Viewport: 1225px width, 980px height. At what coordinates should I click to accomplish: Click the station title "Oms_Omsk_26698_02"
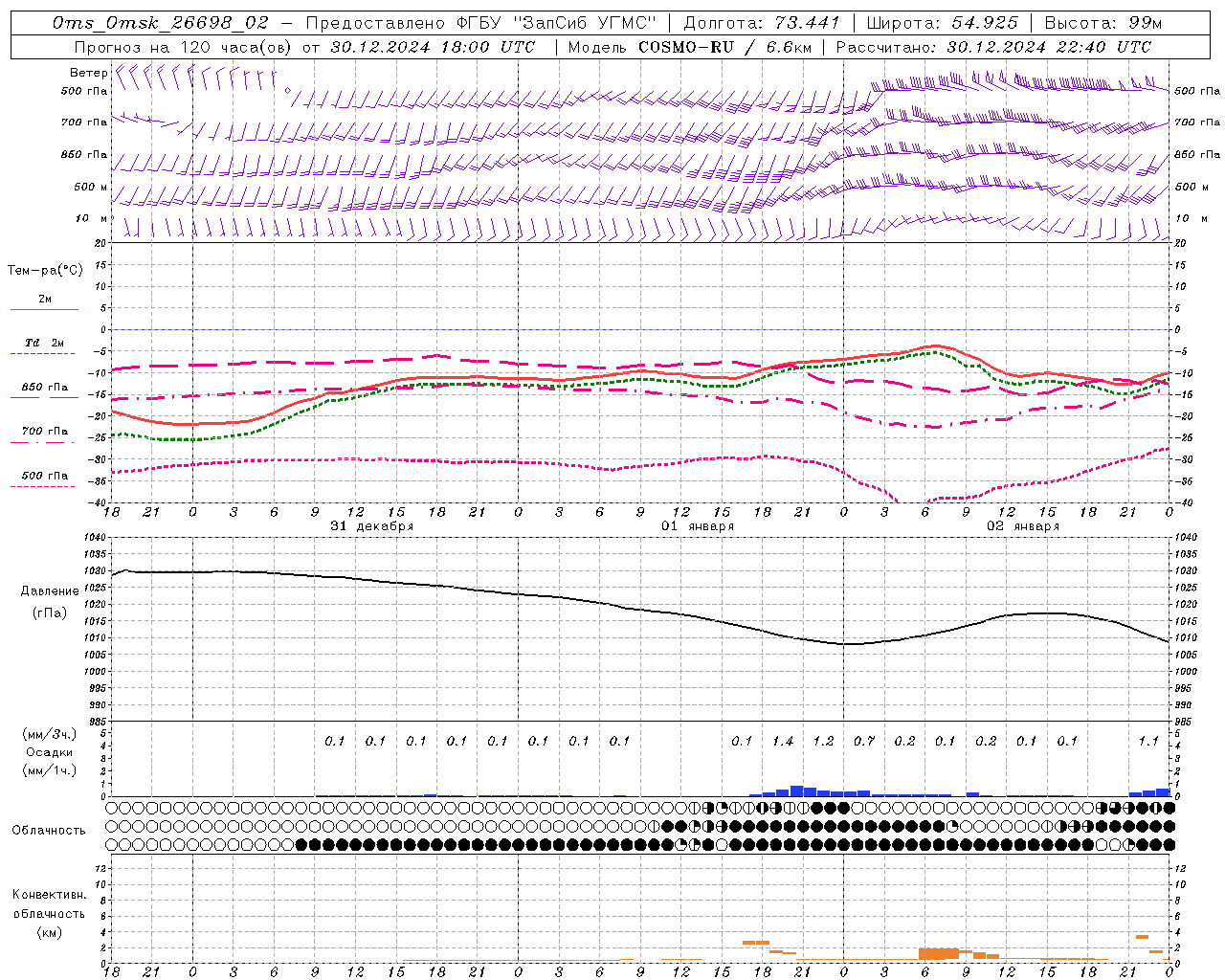pos(161,23)
